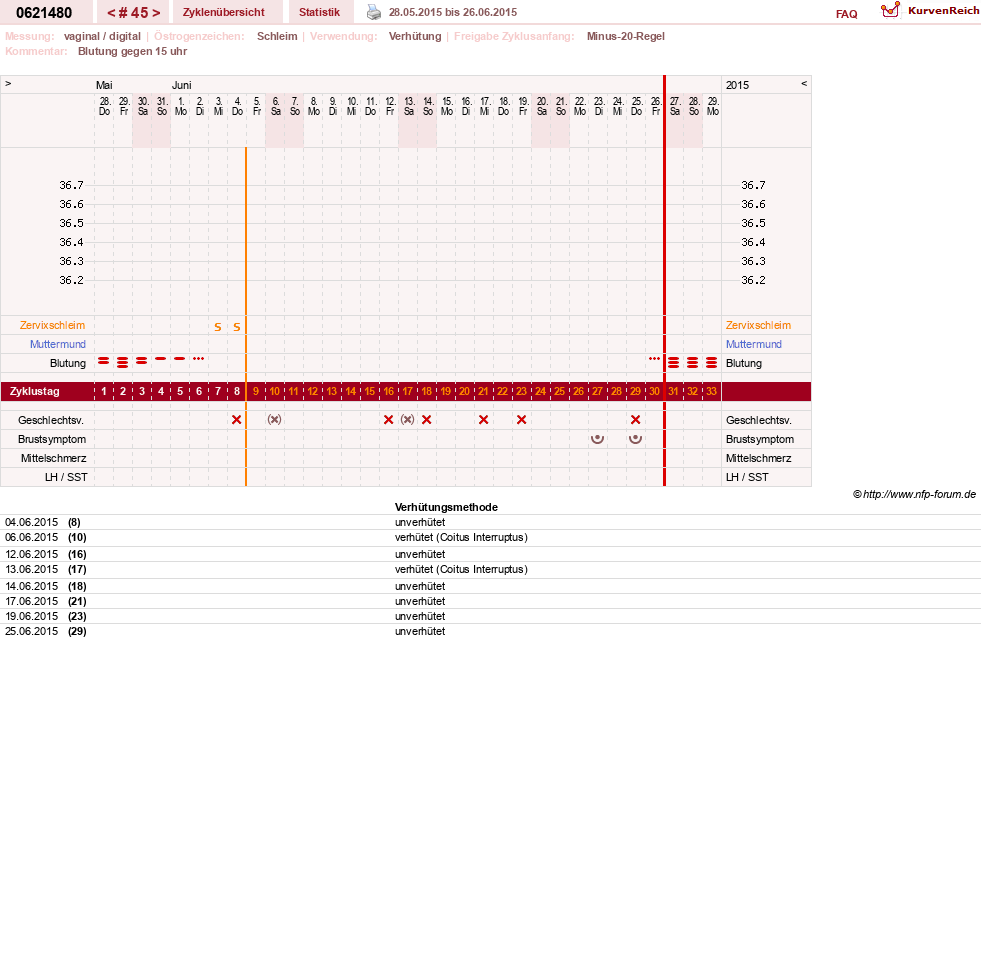The width and height of the screenshot is (981, 966).
Task: Click the S mucus marker on cycle day 7
Action: point(218,327)
